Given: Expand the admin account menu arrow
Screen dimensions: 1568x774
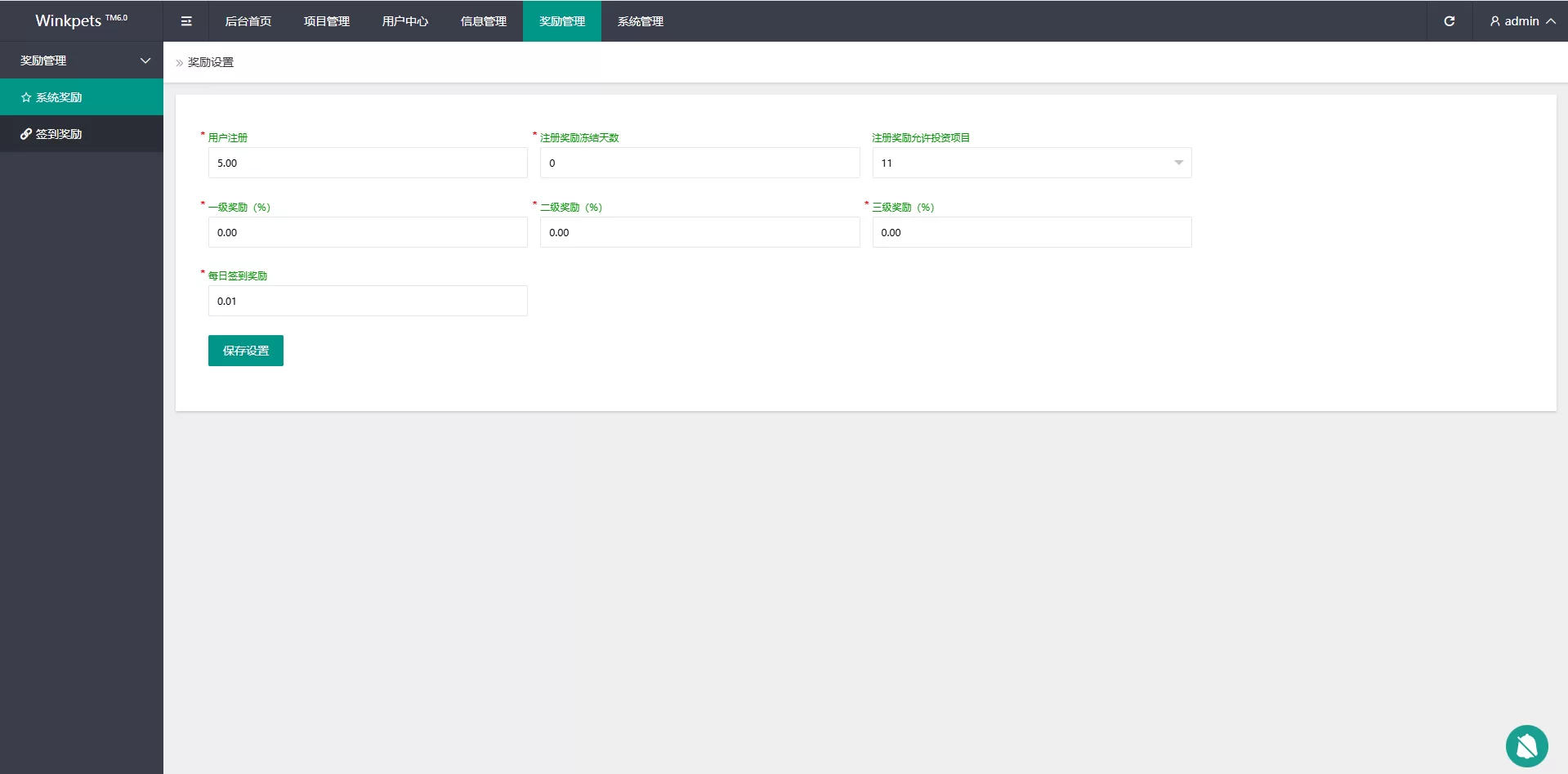Looking at the screenshot, I should click(x=1550, y=21).
